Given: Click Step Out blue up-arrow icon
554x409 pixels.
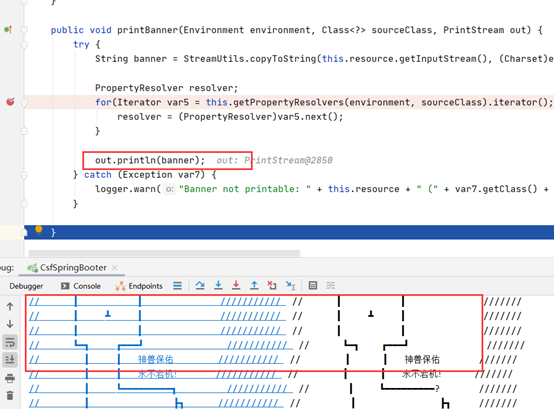Looking at the screenshot, I should (254, 285).
